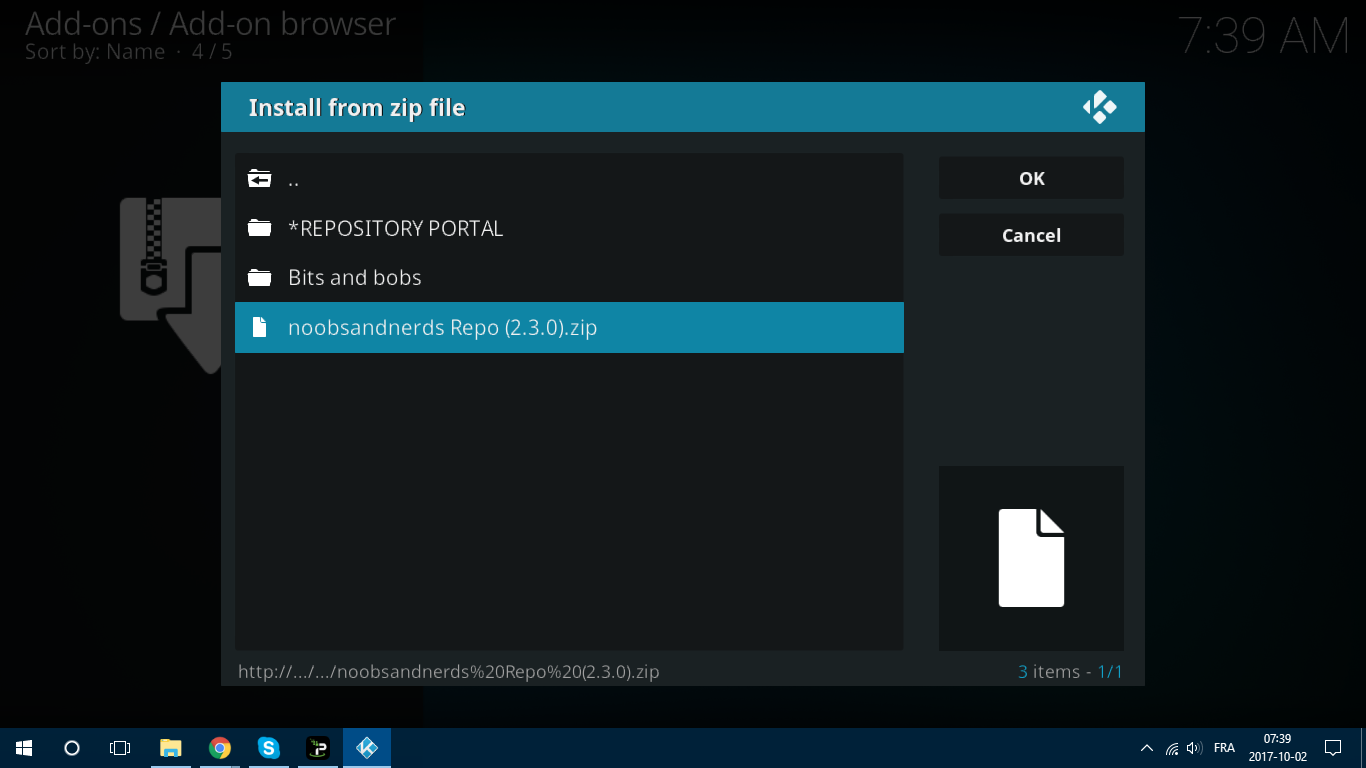Open the Windows Start menu
This screenshot has height=768, width=1366.
[24, 748]
